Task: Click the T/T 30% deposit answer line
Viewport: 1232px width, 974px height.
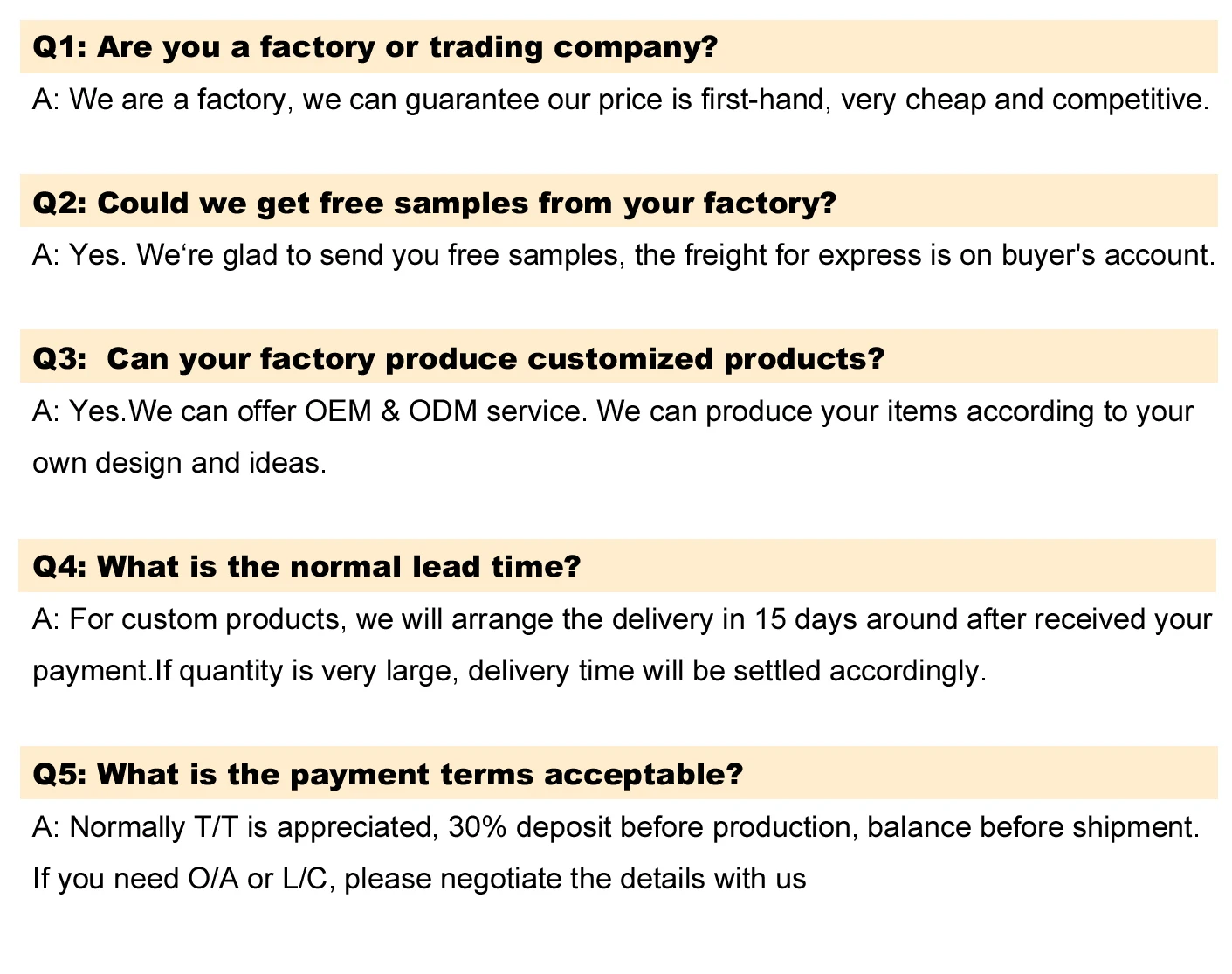Action: [x=616, y=826]
